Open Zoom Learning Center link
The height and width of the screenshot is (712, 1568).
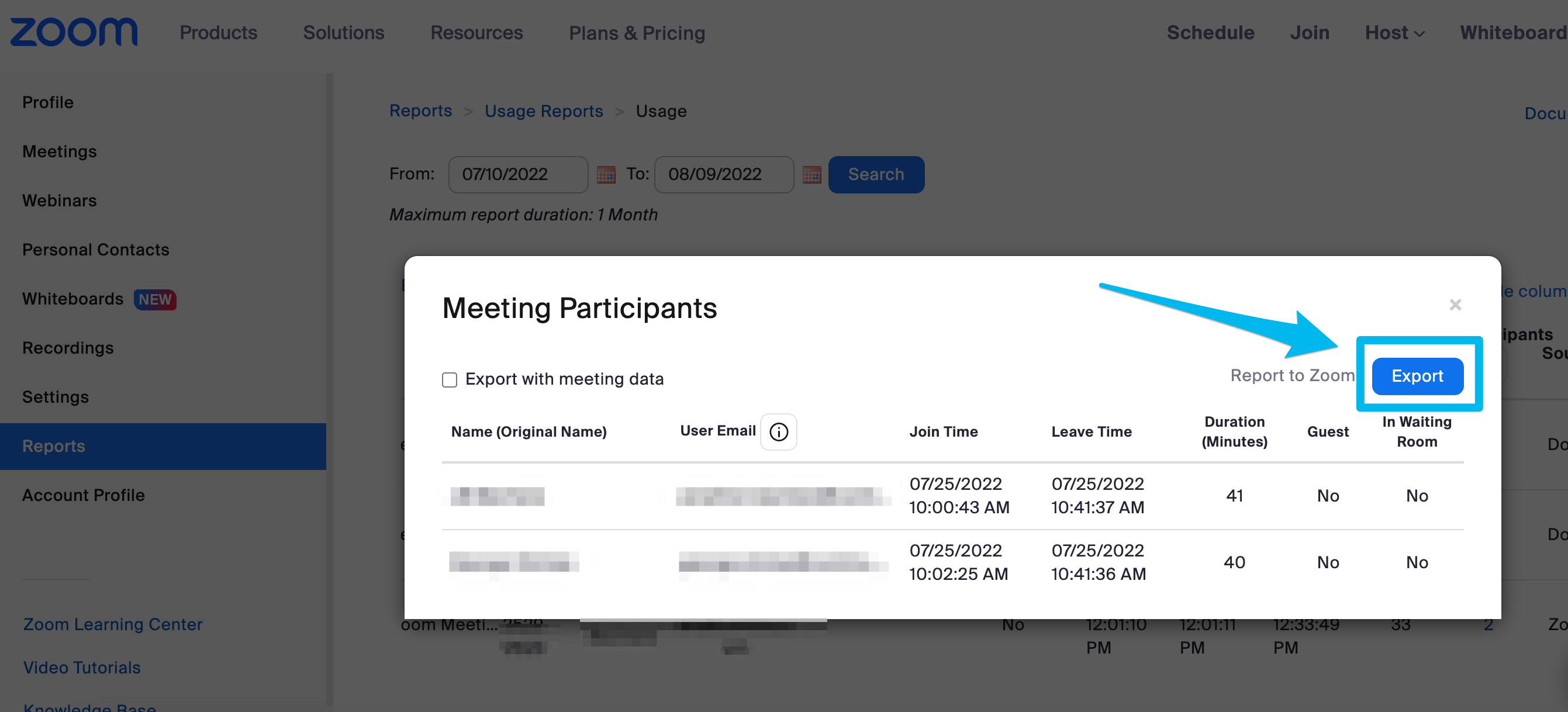pyautogui.click(x=113, y=624)
